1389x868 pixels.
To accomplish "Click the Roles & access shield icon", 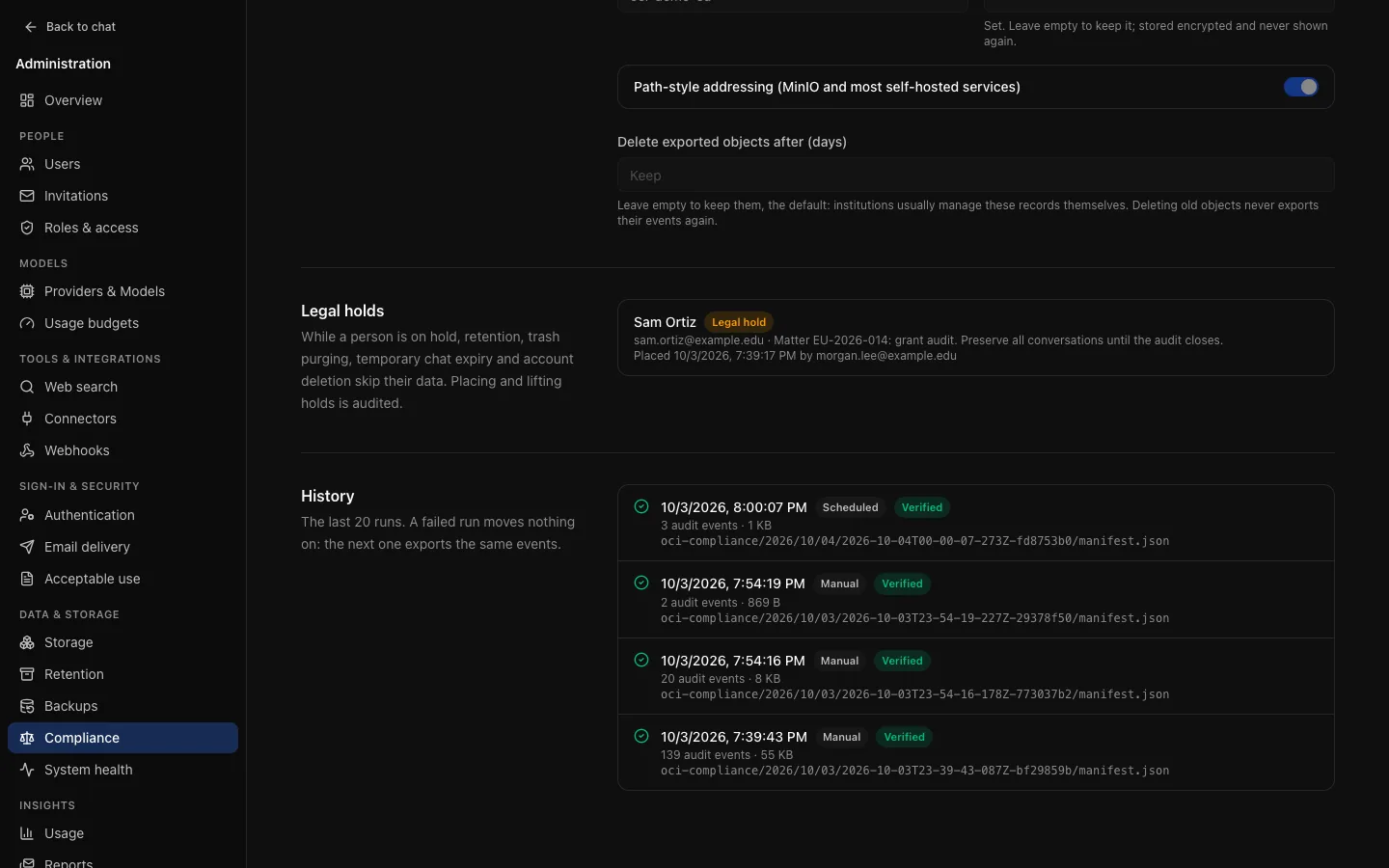I will point(27,228).
